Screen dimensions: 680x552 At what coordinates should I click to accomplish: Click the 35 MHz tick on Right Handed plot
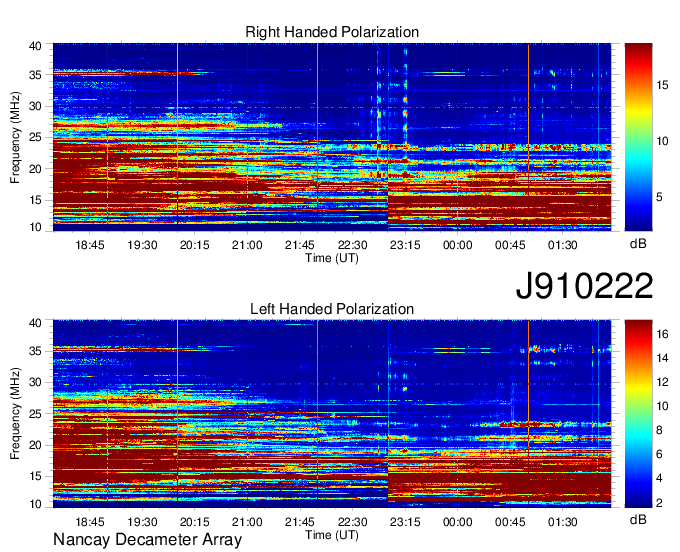pos(35,75)
